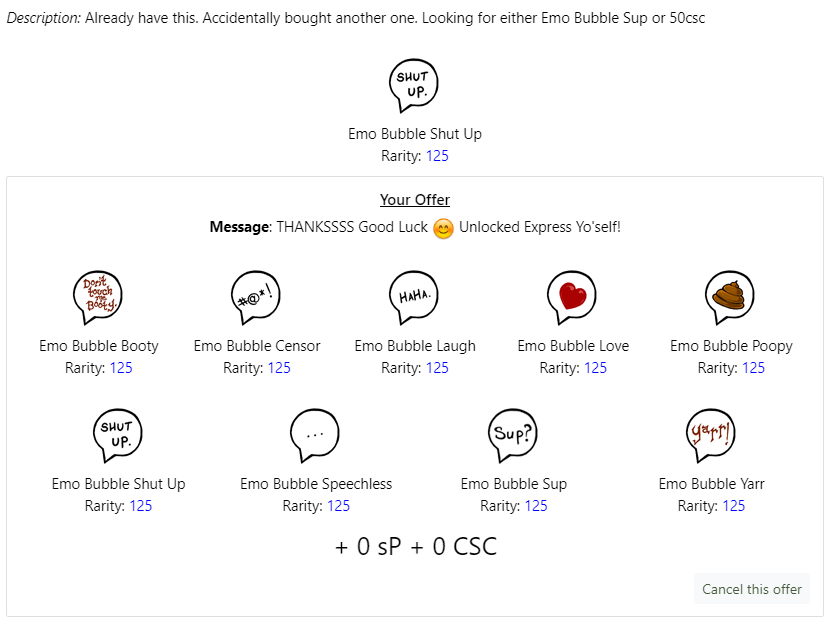Click the offered Shut Up bubble icon
Screen dimensions: 835x626
(117, 435)
